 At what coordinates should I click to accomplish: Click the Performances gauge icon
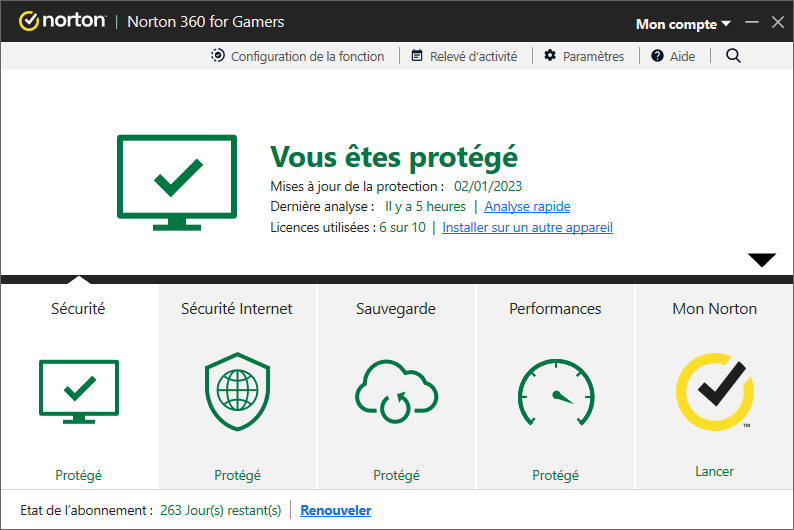click(x=555, y=392)
